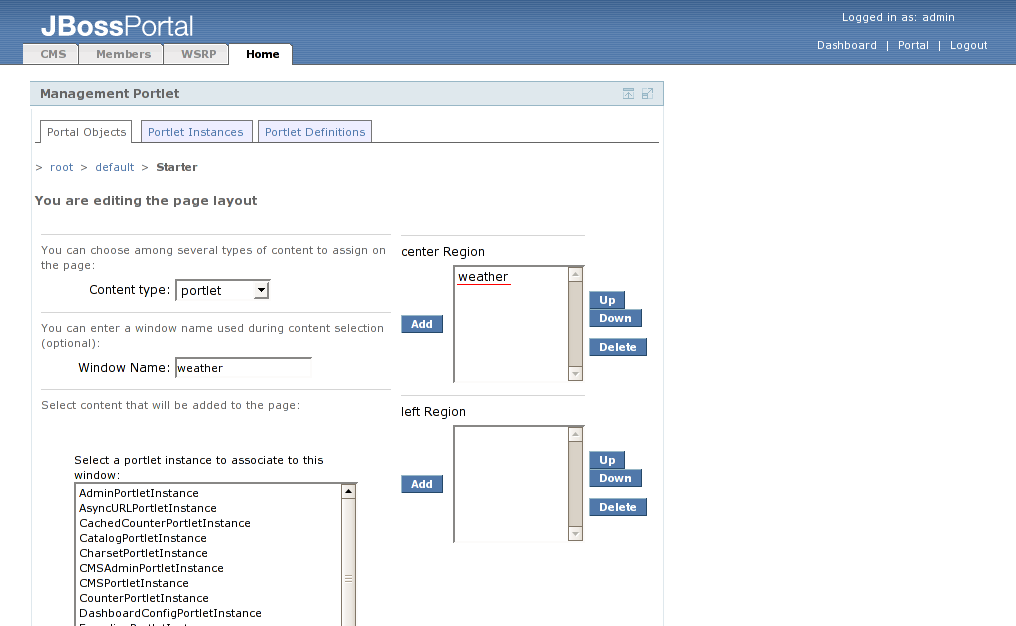Viewport: 1016px width, 626px height.
Task: Click scroll-up arrow of left Region list
Action: coord(575,434)
